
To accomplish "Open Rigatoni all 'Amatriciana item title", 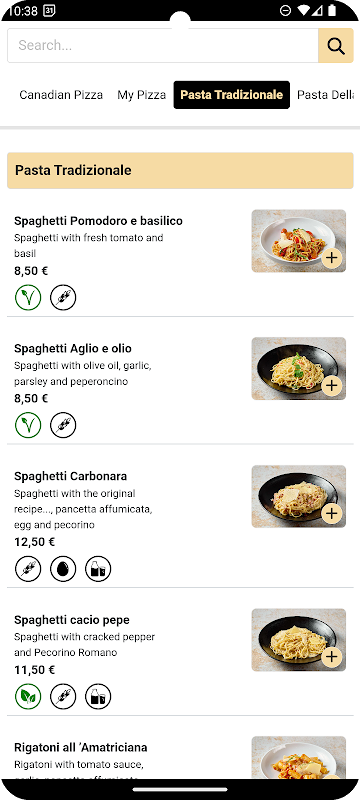I will (81, 747).
